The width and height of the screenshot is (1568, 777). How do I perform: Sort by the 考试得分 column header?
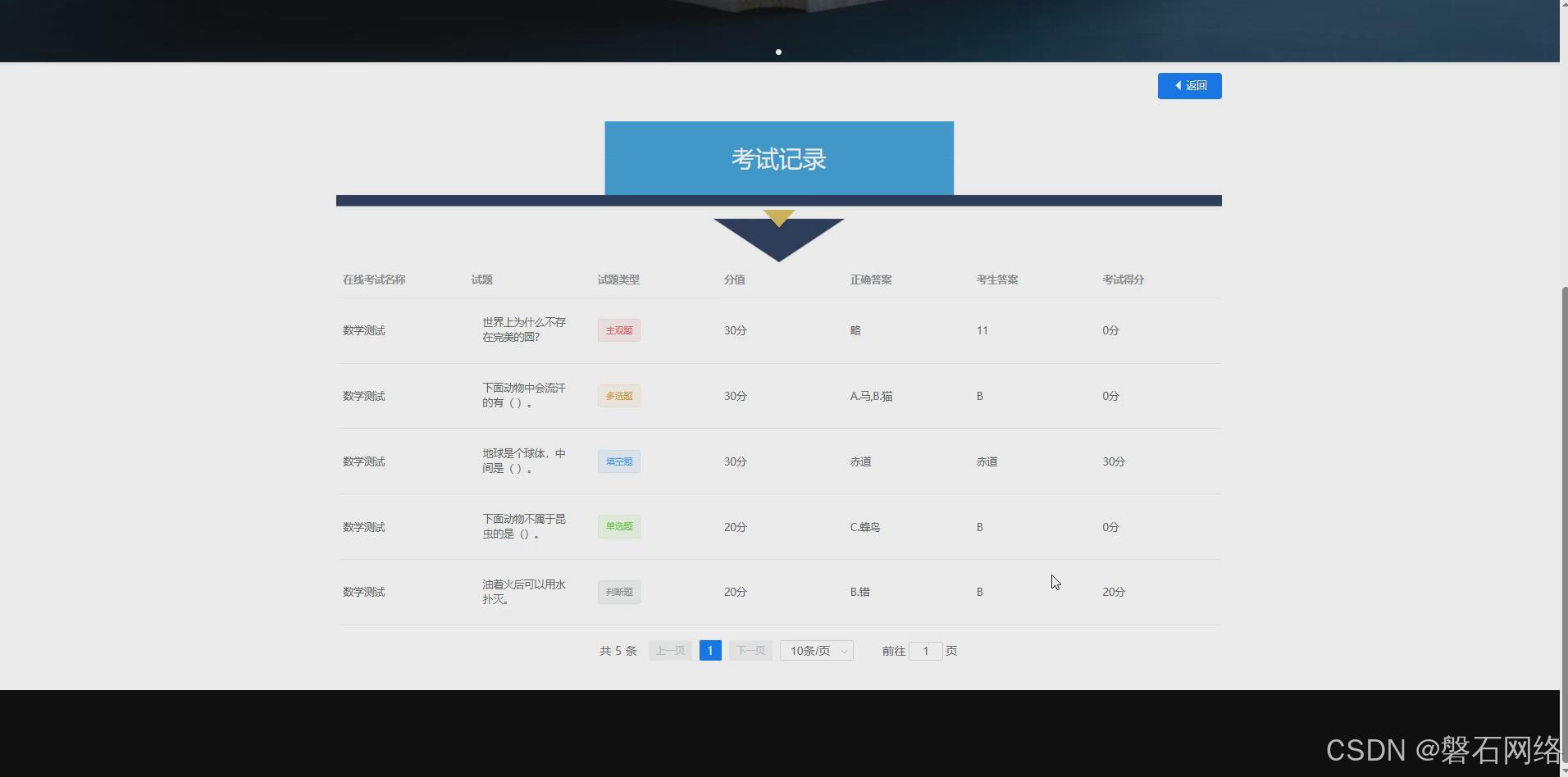(1123, 279)
